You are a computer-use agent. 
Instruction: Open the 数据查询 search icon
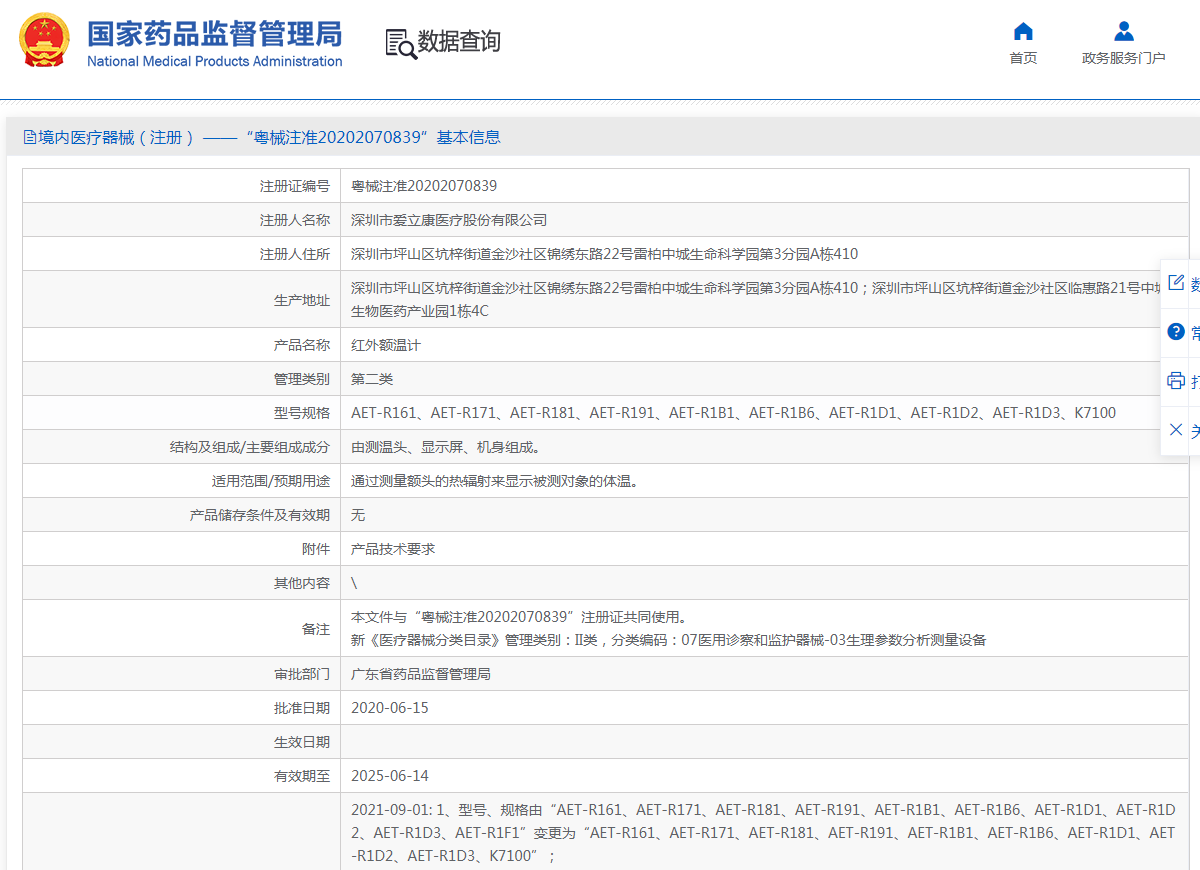click(401, 43)
